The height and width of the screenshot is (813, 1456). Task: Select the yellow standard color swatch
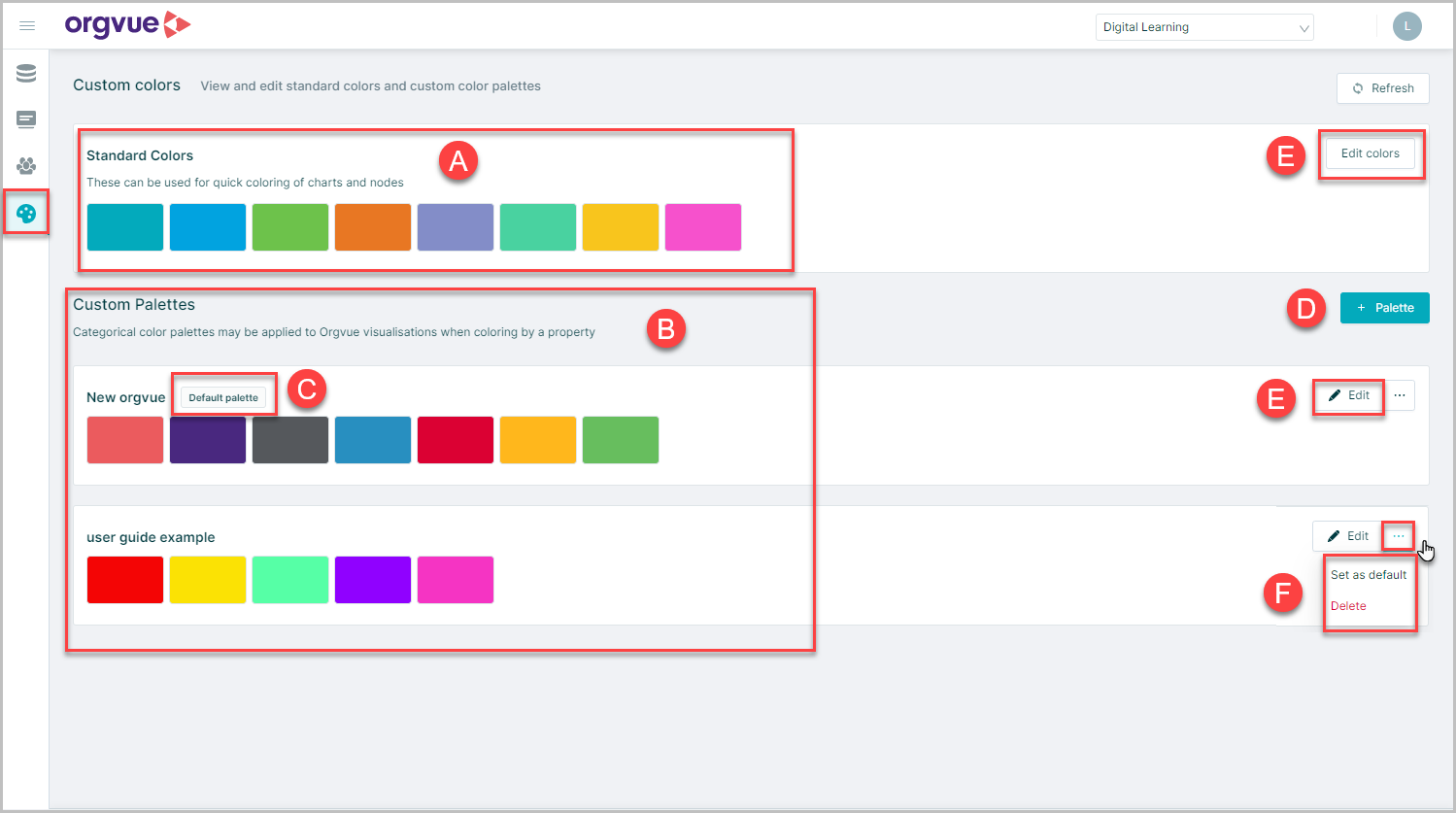coord(621,227)
